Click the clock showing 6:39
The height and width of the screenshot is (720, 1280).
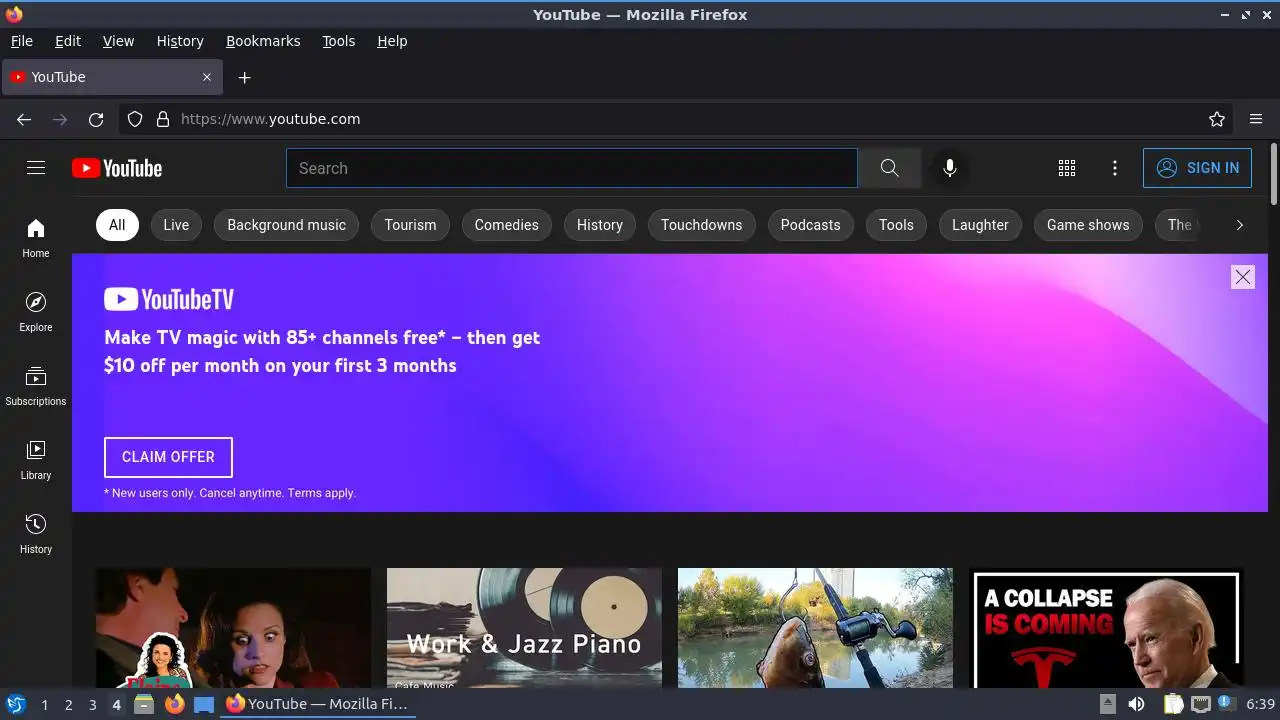[1260, 705]
